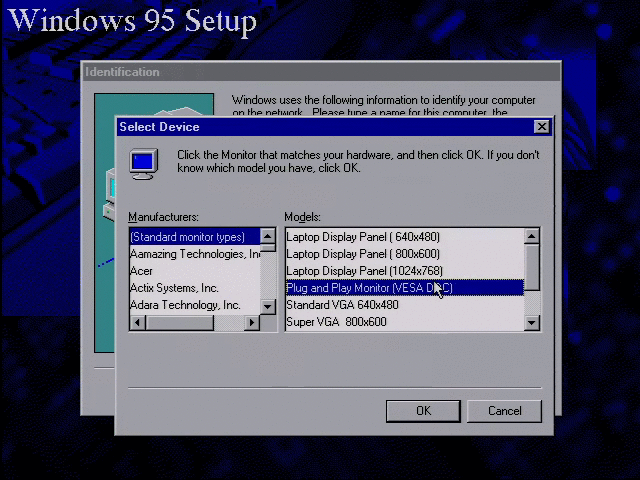Viewport: 640px width, 480px height.
Task: Click Manufacturers list scroll down arrow
Action: tap(268, 307)
